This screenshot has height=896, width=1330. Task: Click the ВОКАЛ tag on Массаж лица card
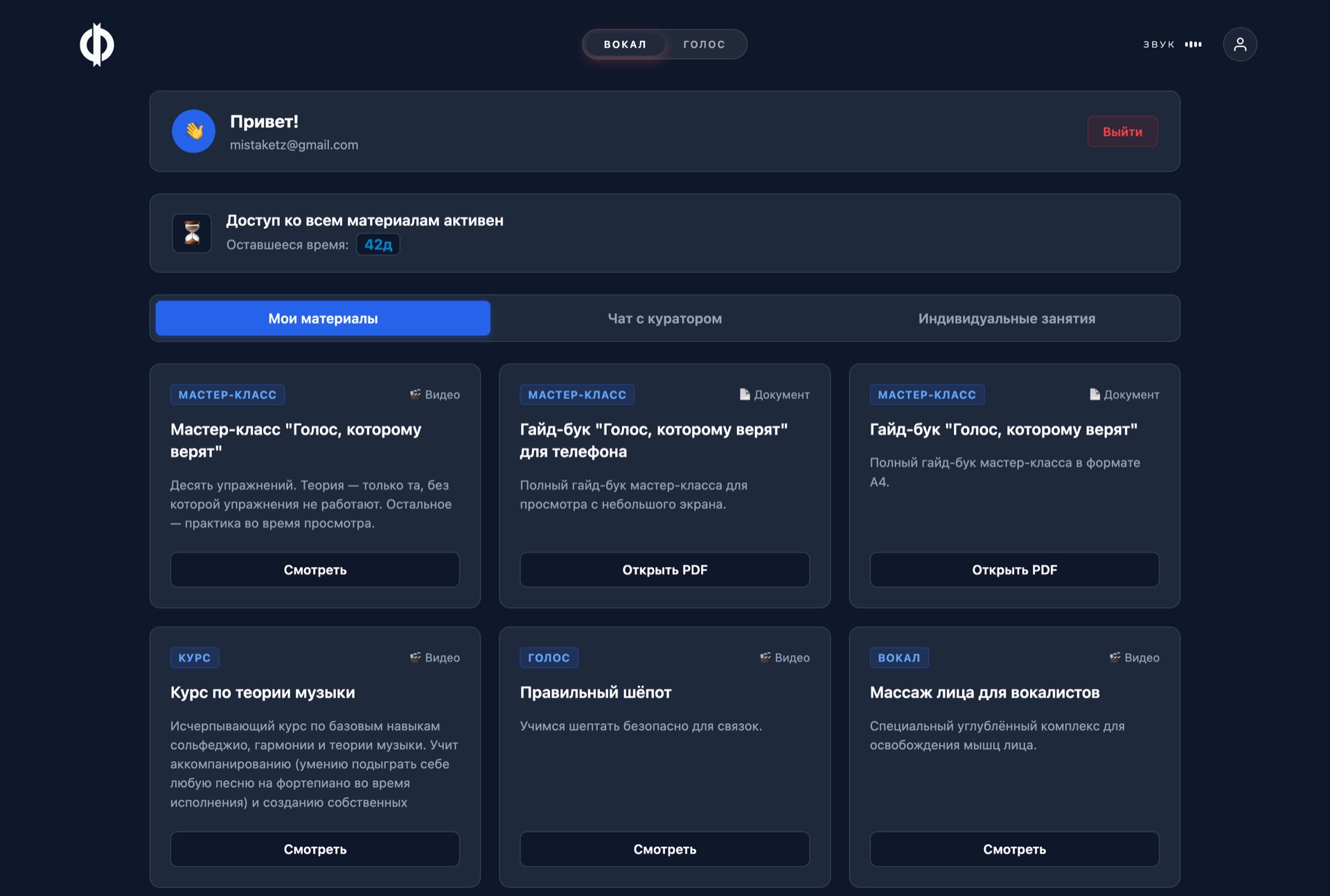[x=899, y=658]
